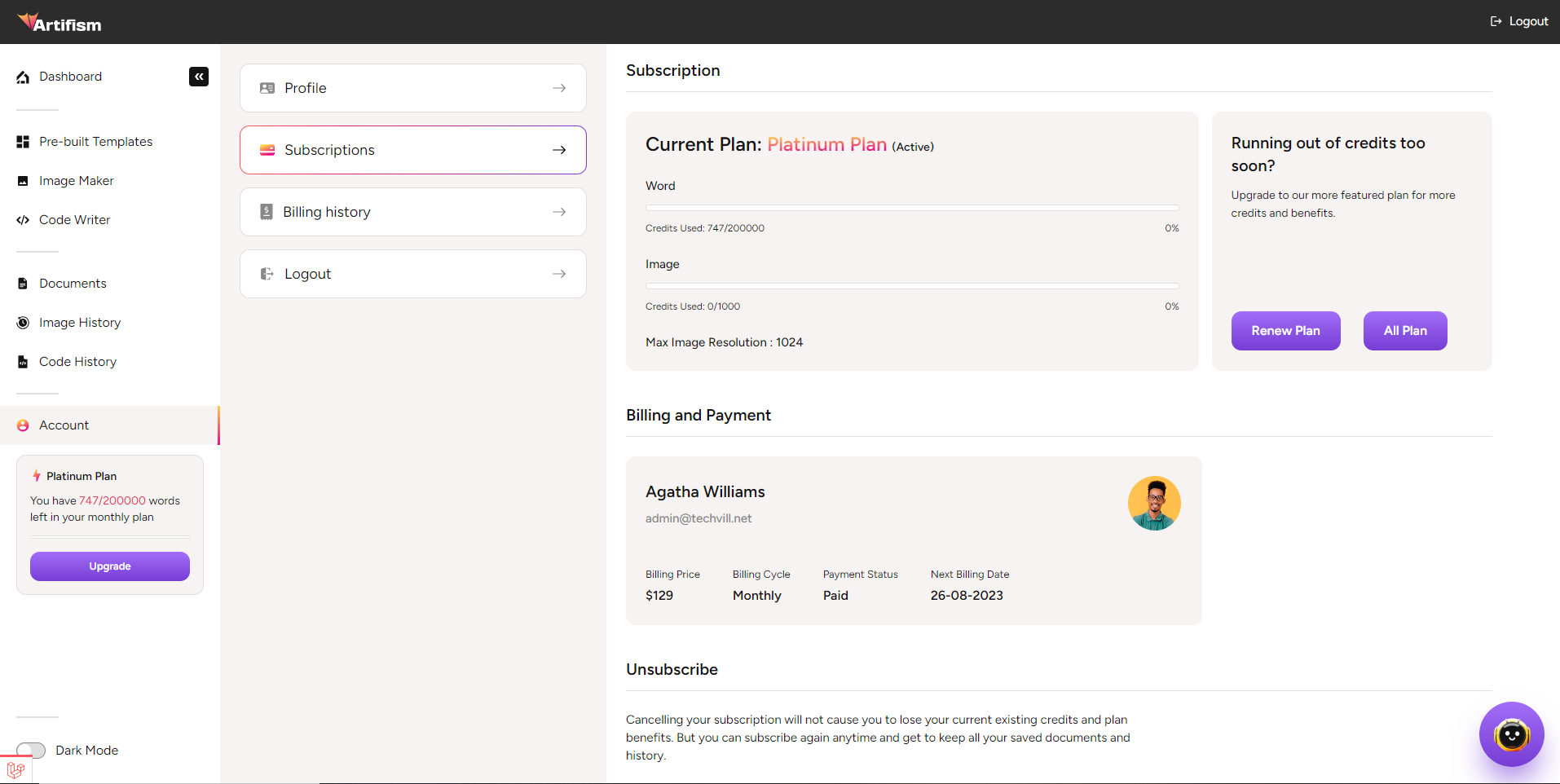
Task: Open the All Plan button
Action: (1405, 331)
